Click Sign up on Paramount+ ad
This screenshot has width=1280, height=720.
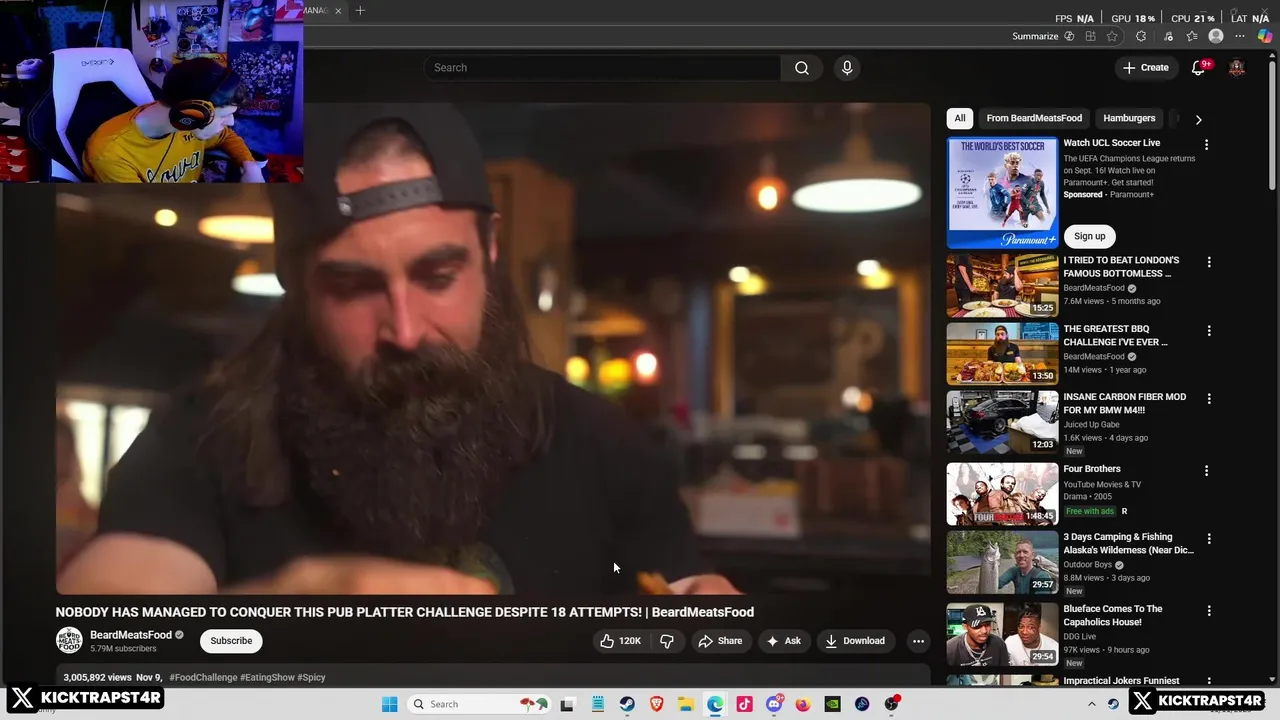(1090, 236)
